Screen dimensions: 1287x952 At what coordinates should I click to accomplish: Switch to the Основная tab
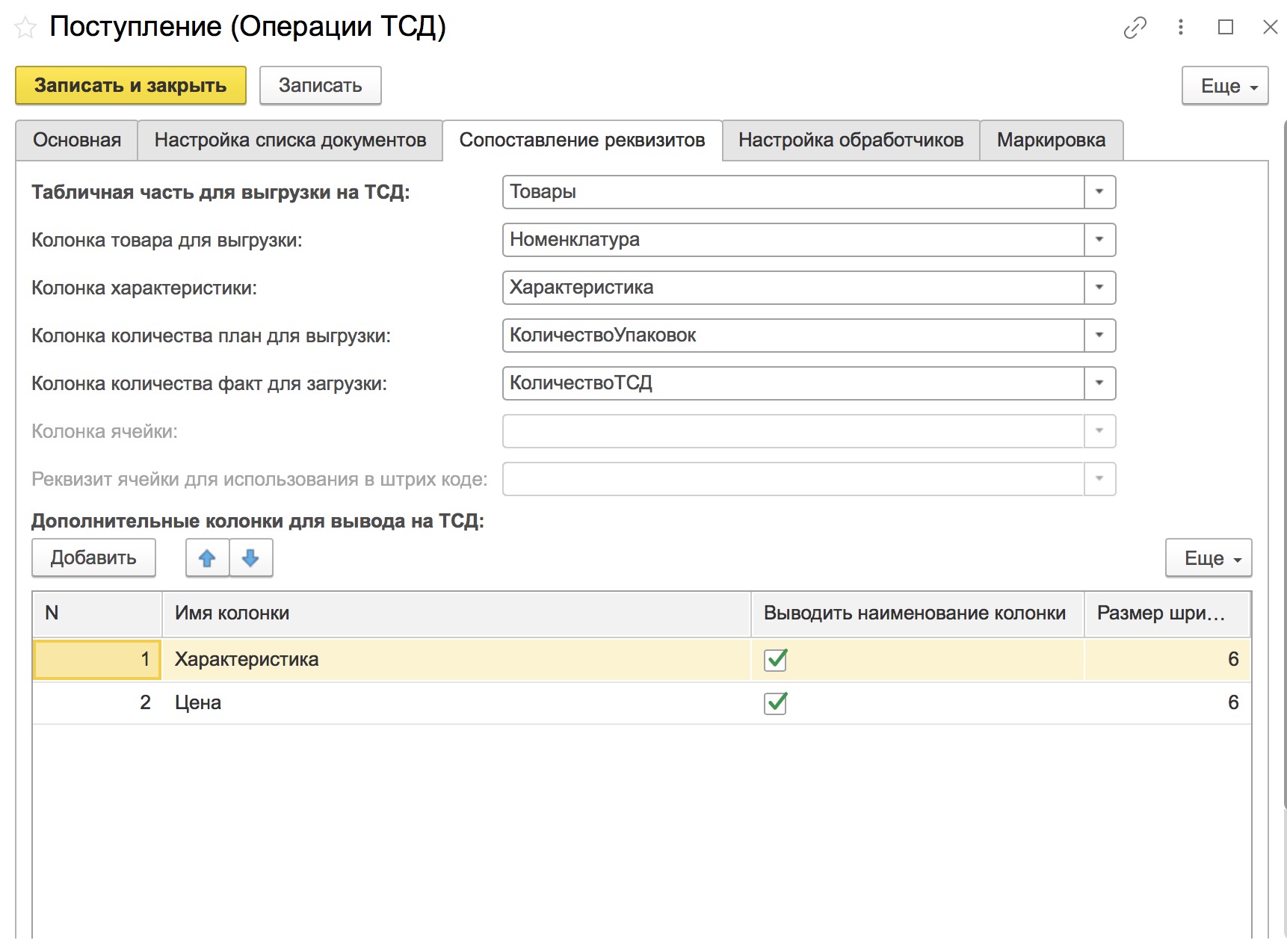pos(77,140)
